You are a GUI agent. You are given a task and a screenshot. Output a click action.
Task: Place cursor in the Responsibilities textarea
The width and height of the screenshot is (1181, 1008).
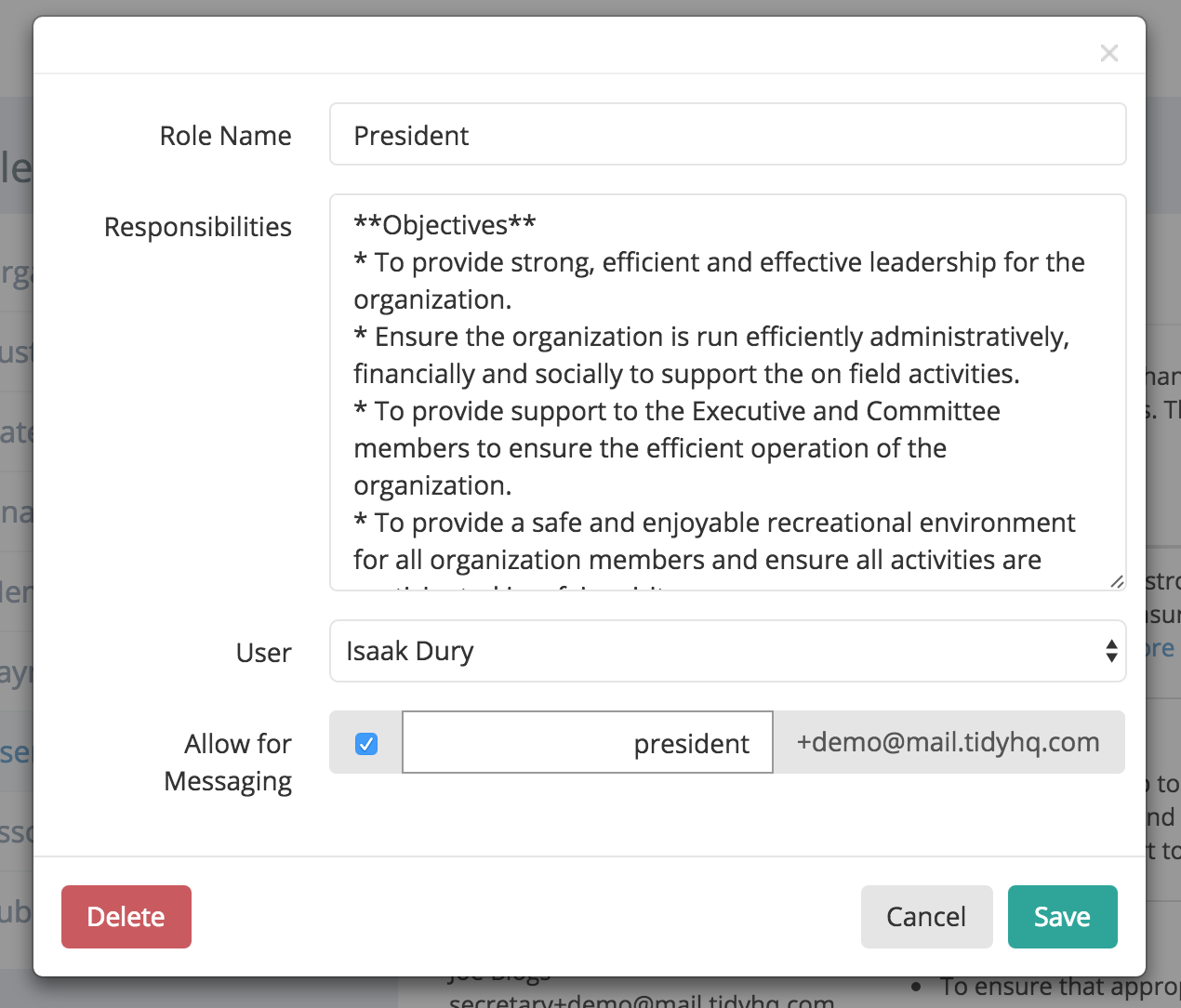(x=725, y=391)
